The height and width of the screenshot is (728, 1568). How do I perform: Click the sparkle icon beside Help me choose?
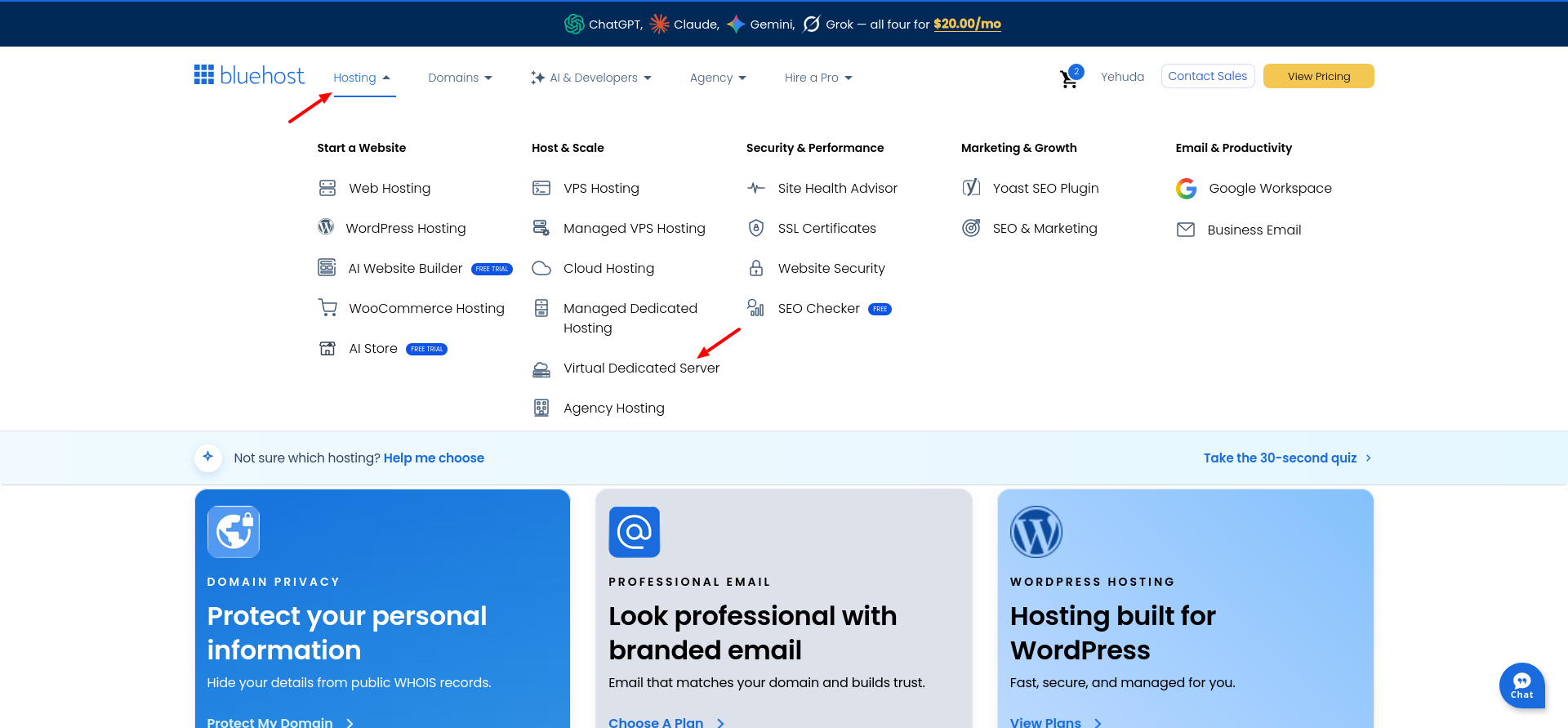[208, 457]
